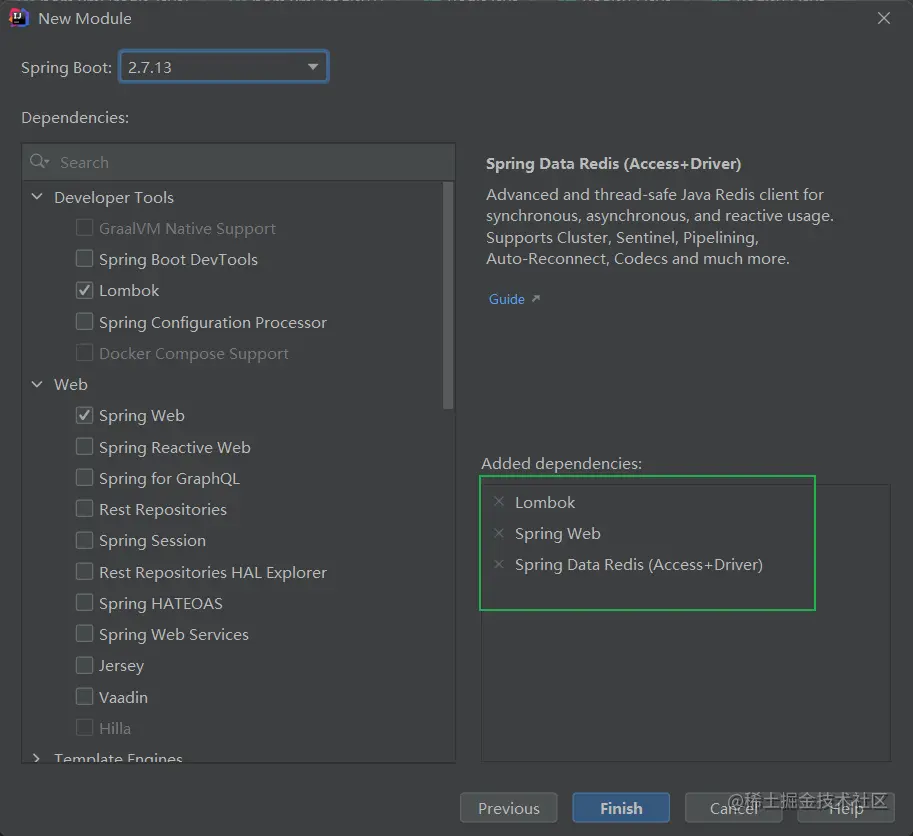Enable Jersey checkbox
Image resolution: width=913 pixels, height=836 pixels.
point(84,665)
